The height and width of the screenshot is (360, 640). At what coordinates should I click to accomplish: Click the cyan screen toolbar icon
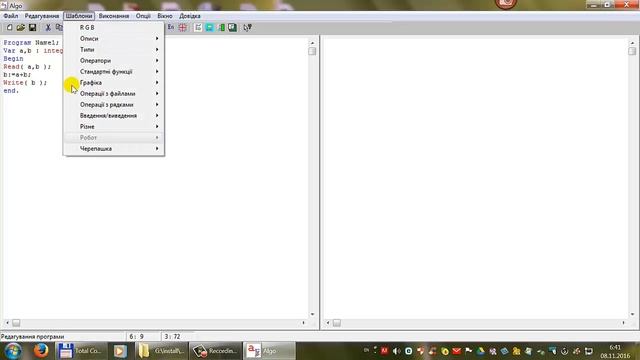209,27
